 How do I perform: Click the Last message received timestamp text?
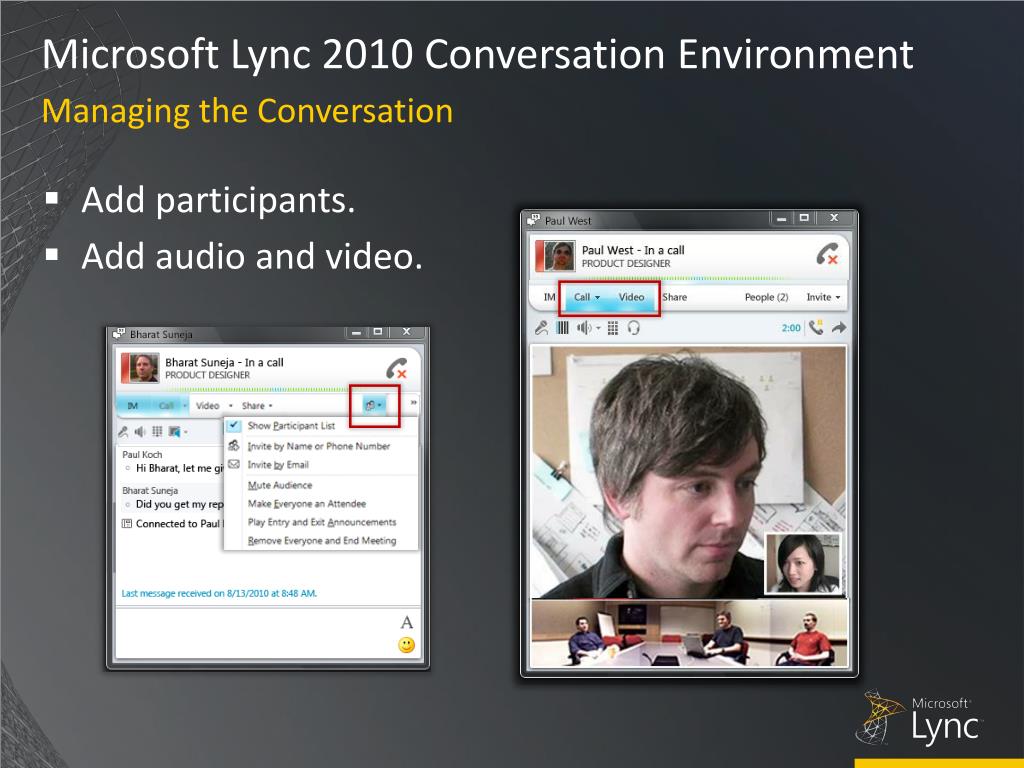point(219,594)
